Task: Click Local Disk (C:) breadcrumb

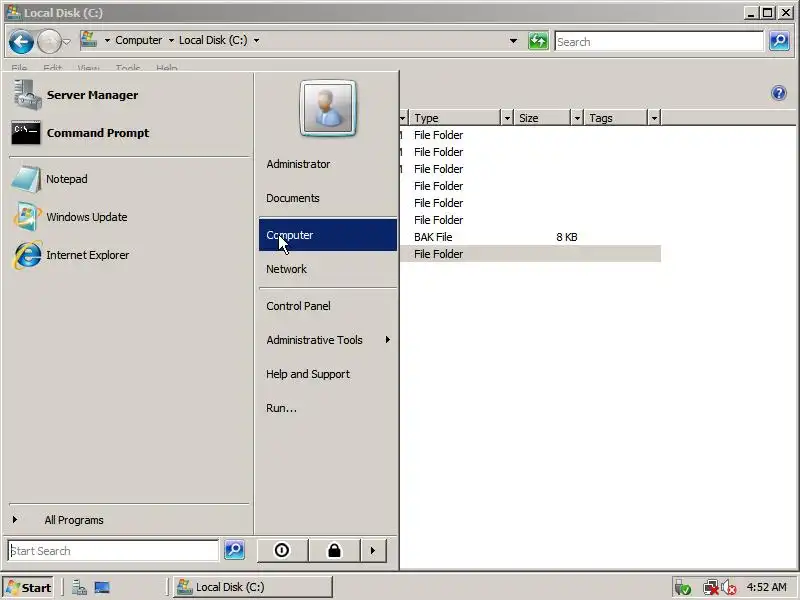Action: [x=213, y=40]
